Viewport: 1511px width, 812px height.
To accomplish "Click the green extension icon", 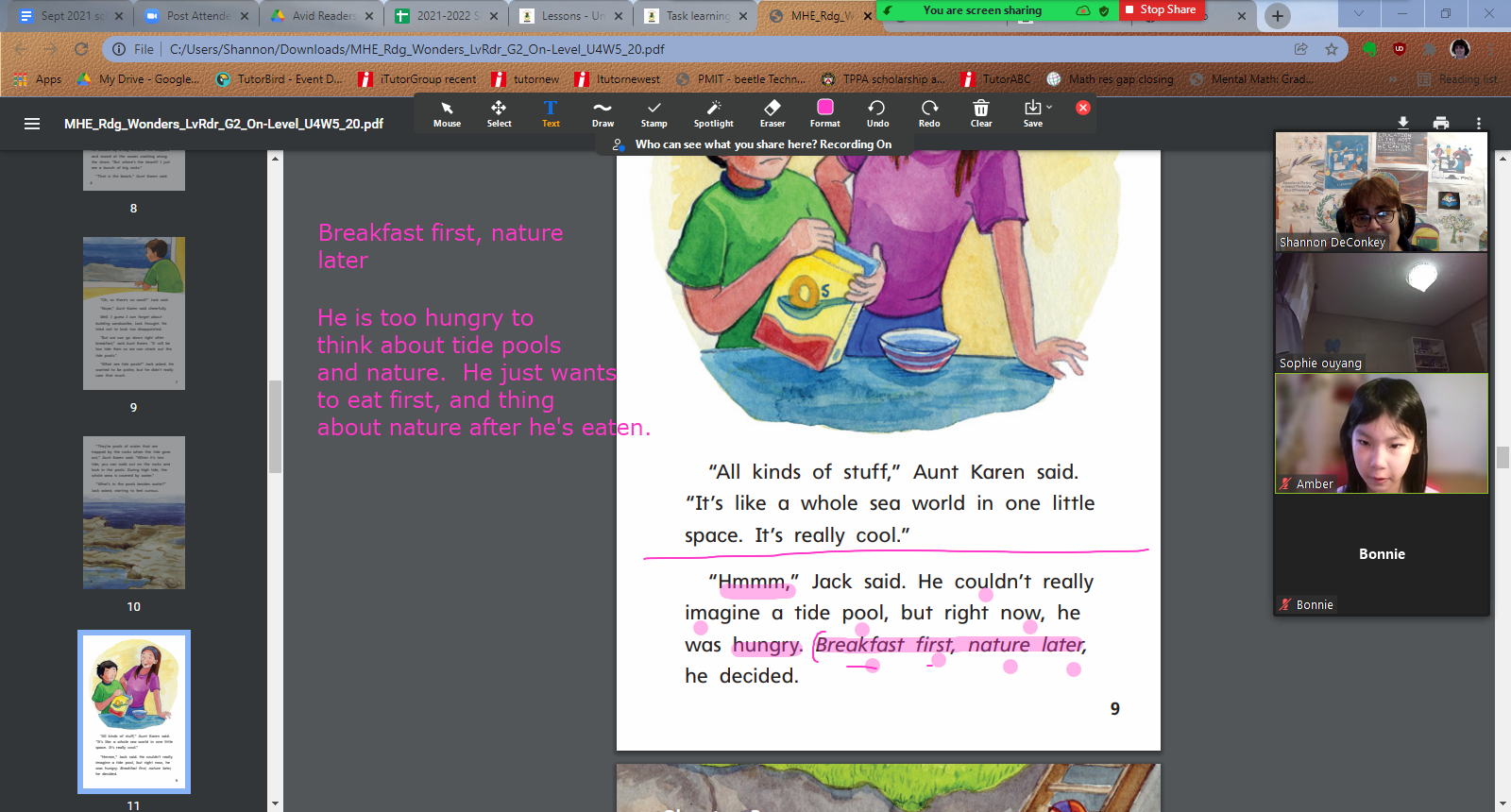I will (x=1369, y=49).
